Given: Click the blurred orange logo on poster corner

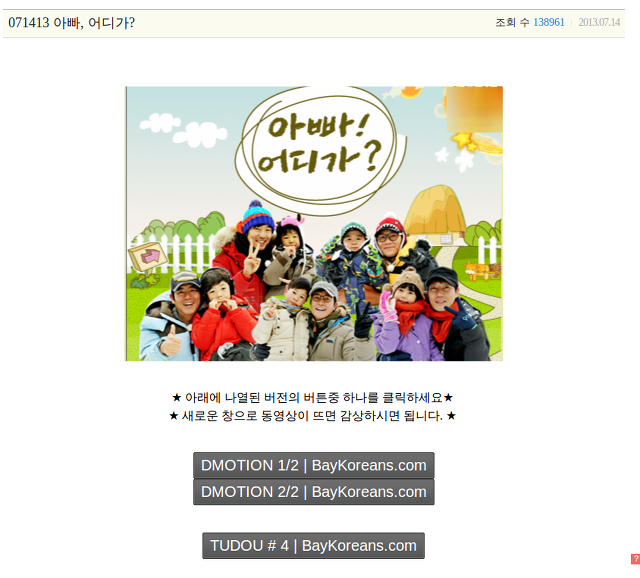Looking at the screenshot, I should tap(474, 109).
